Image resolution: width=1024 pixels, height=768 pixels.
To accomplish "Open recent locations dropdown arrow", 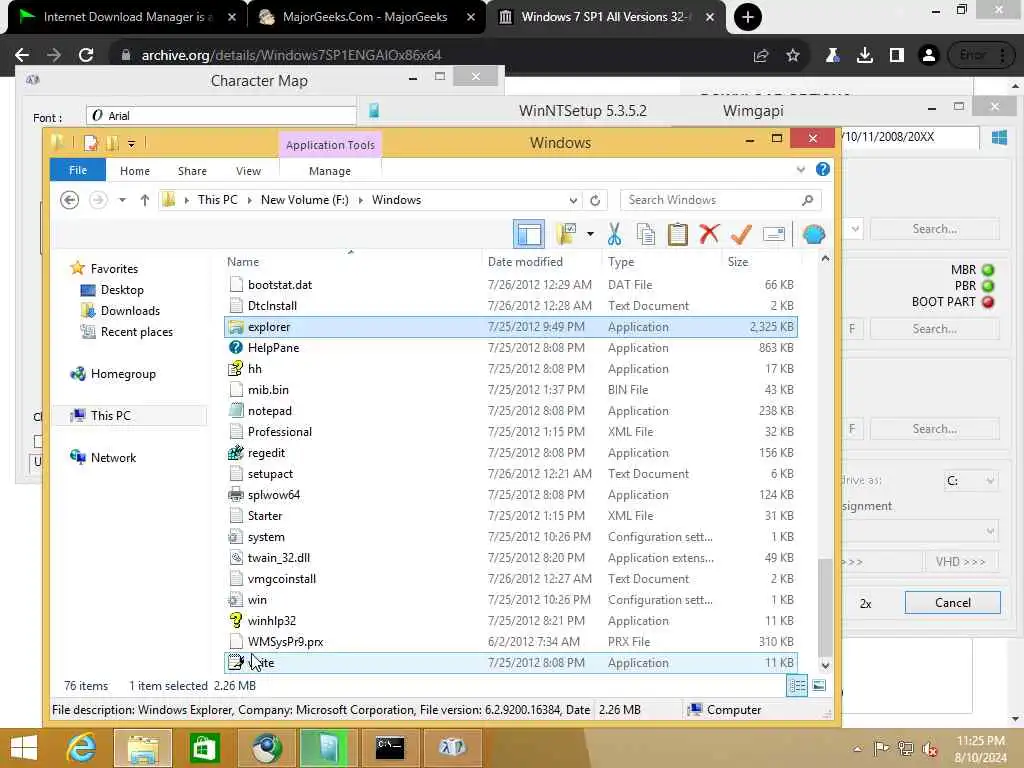I will [122, 200].
